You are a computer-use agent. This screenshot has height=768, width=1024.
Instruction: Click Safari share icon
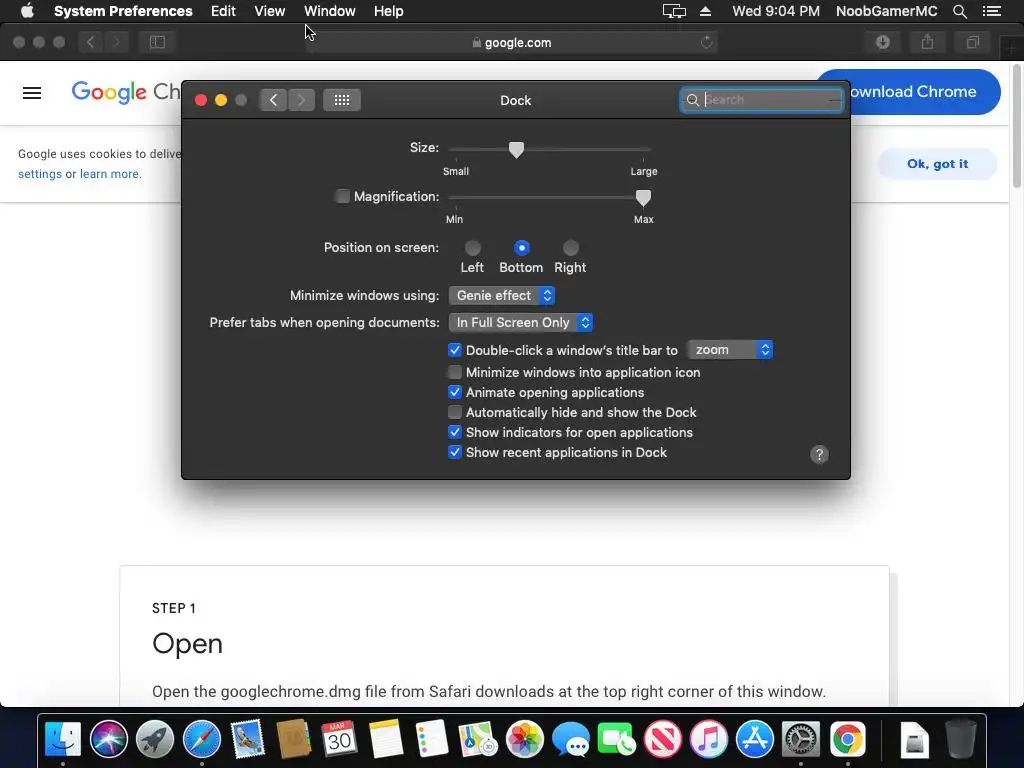coord(927,42)
